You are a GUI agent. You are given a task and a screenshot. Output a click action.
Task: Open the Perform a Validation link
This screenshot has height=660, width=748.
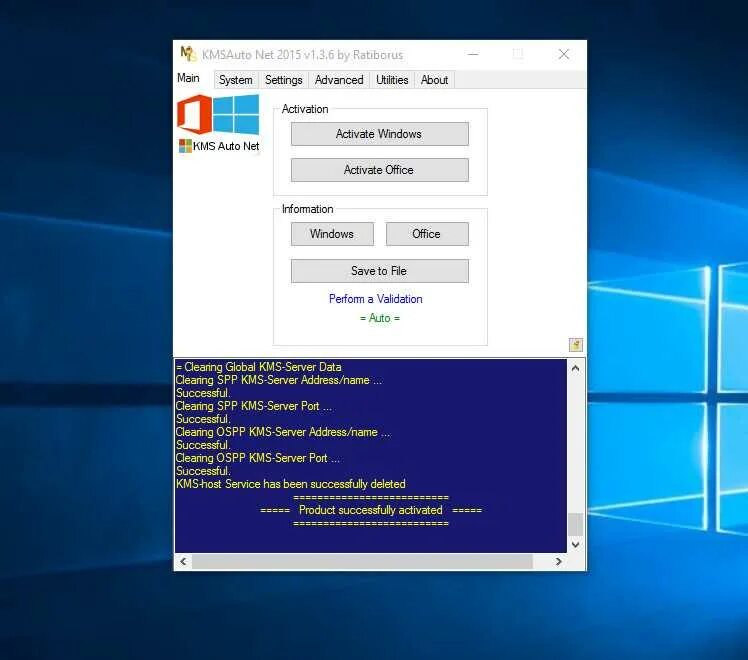376,299
